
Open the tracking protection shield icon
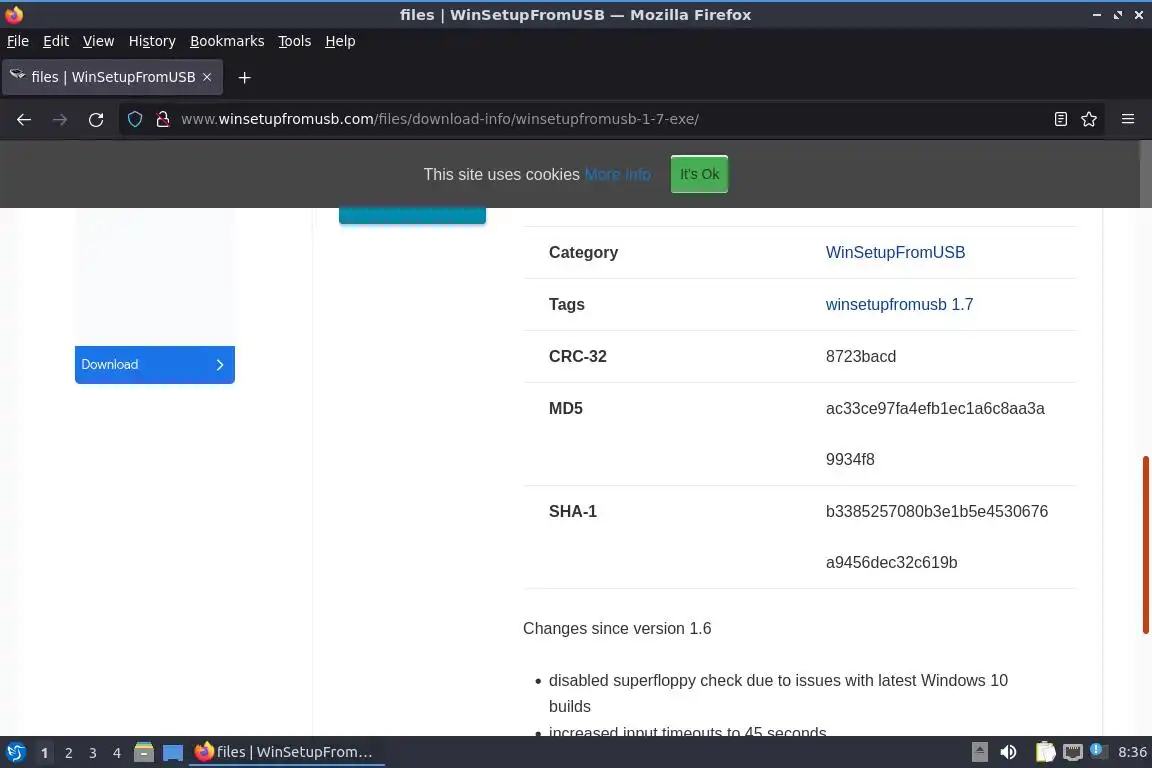(134, 119)
